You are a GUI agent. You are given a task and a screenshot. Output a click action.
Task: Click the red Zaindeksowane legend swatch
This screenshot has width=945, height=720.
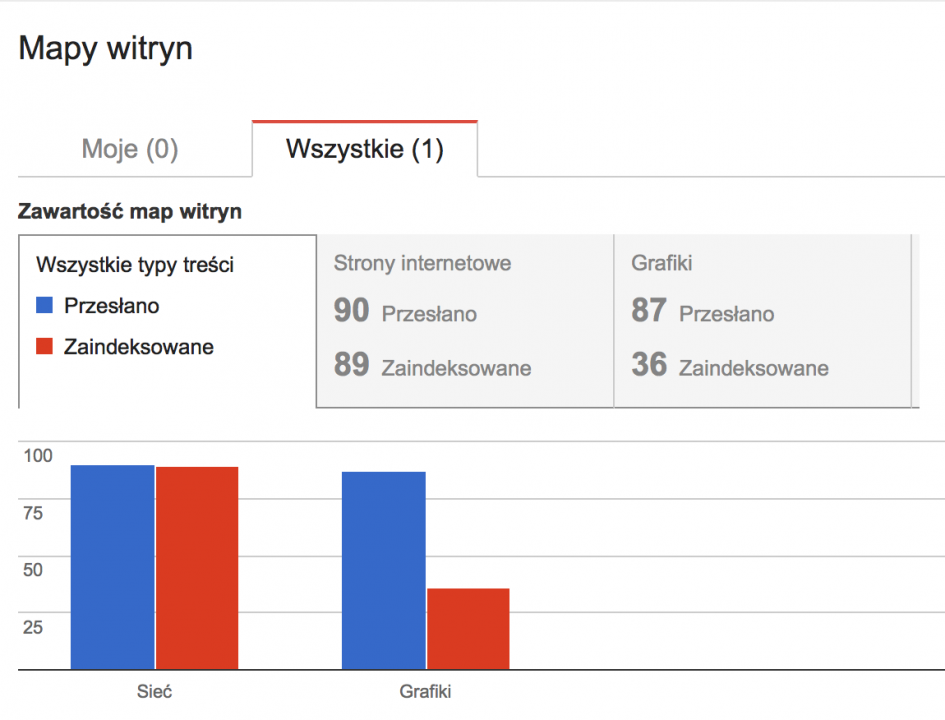45,346
